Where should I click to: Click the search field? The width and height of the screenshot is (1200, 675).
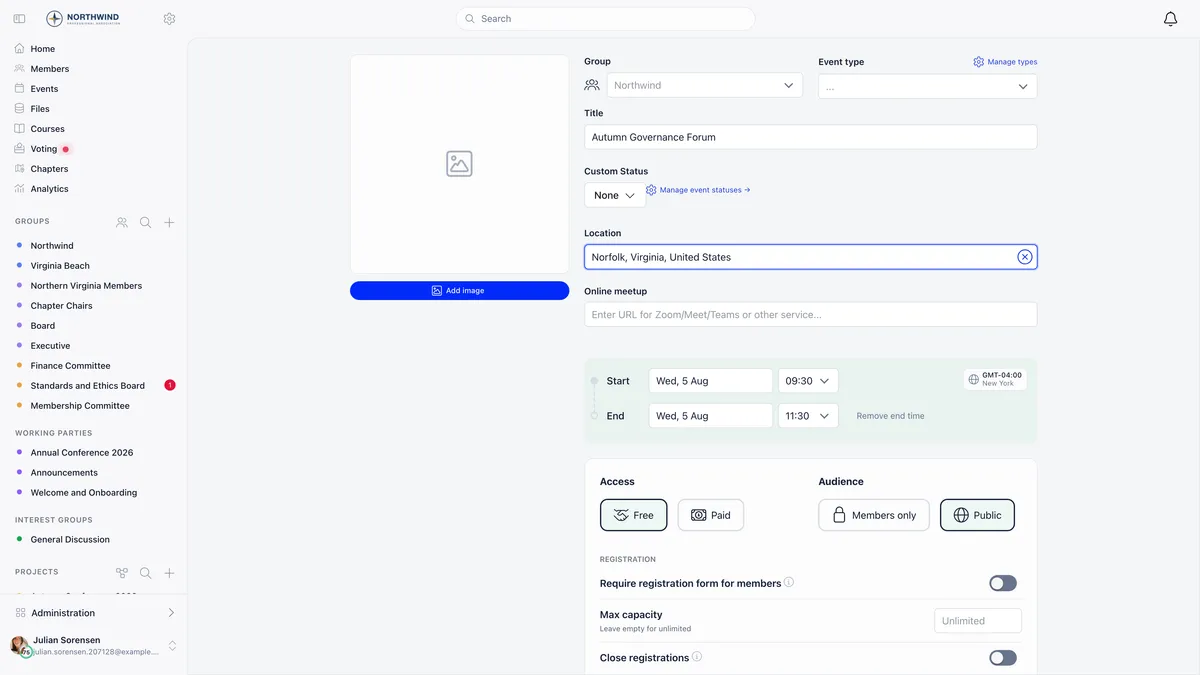[x=605, y=19]
